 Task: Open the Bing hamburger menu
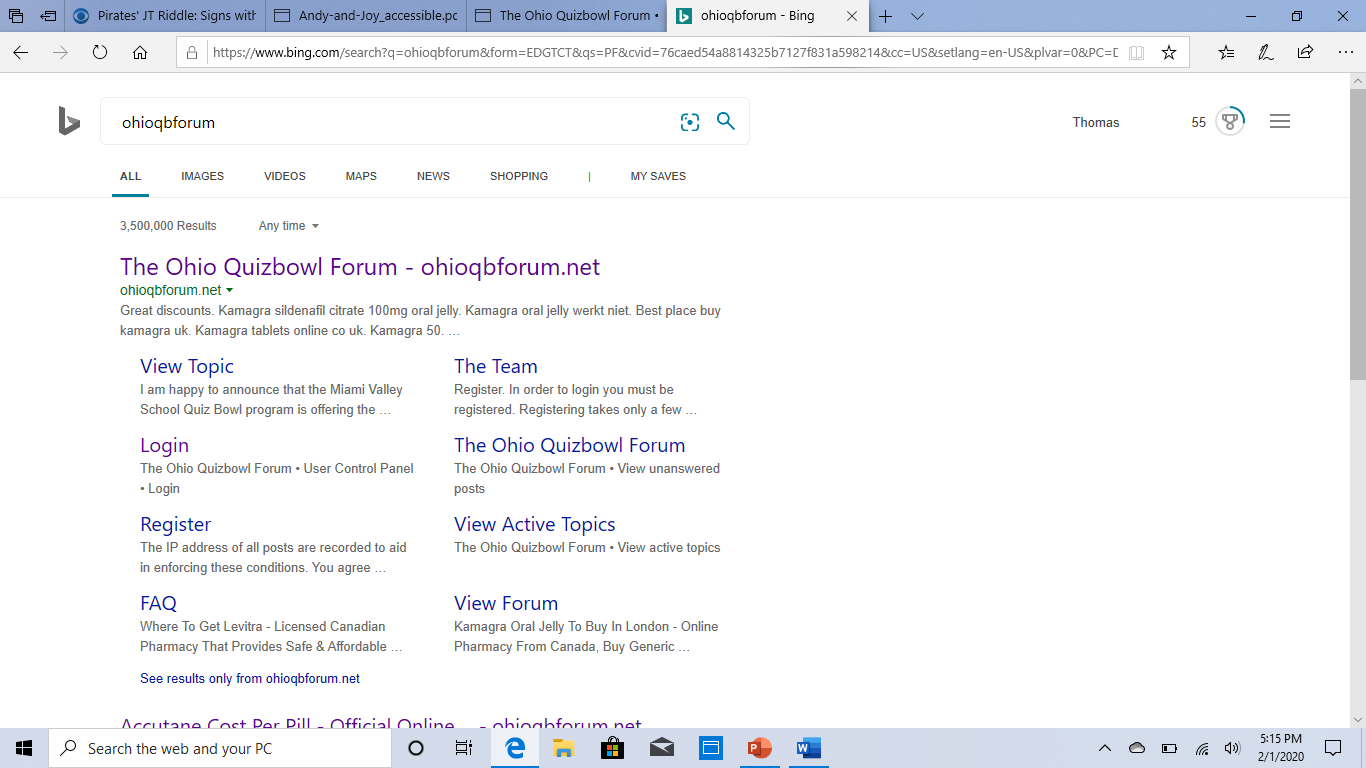1280,120
